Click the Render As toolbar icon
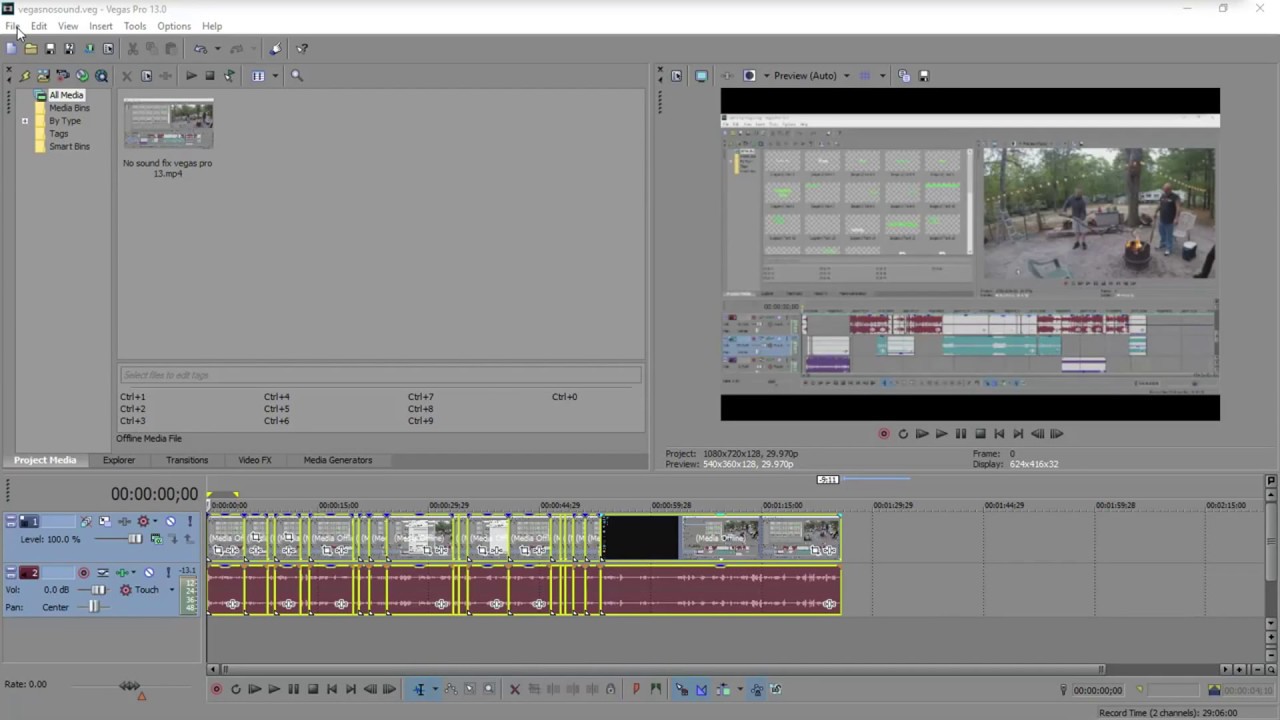 click(x=89, y=48)
